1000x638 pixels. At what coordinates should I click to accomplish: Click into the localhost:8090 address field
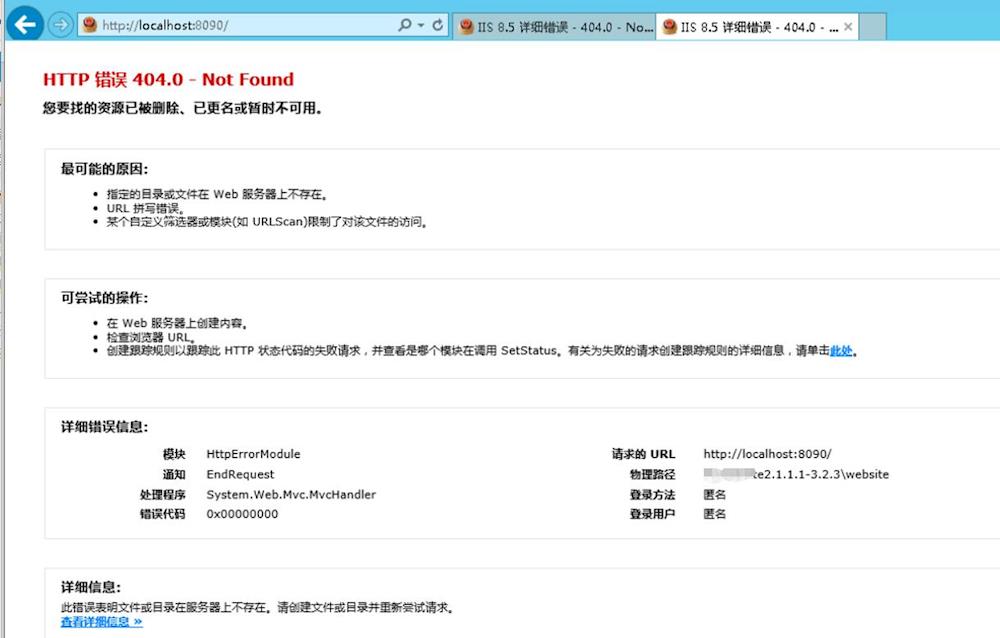click(x=240, y=26)
